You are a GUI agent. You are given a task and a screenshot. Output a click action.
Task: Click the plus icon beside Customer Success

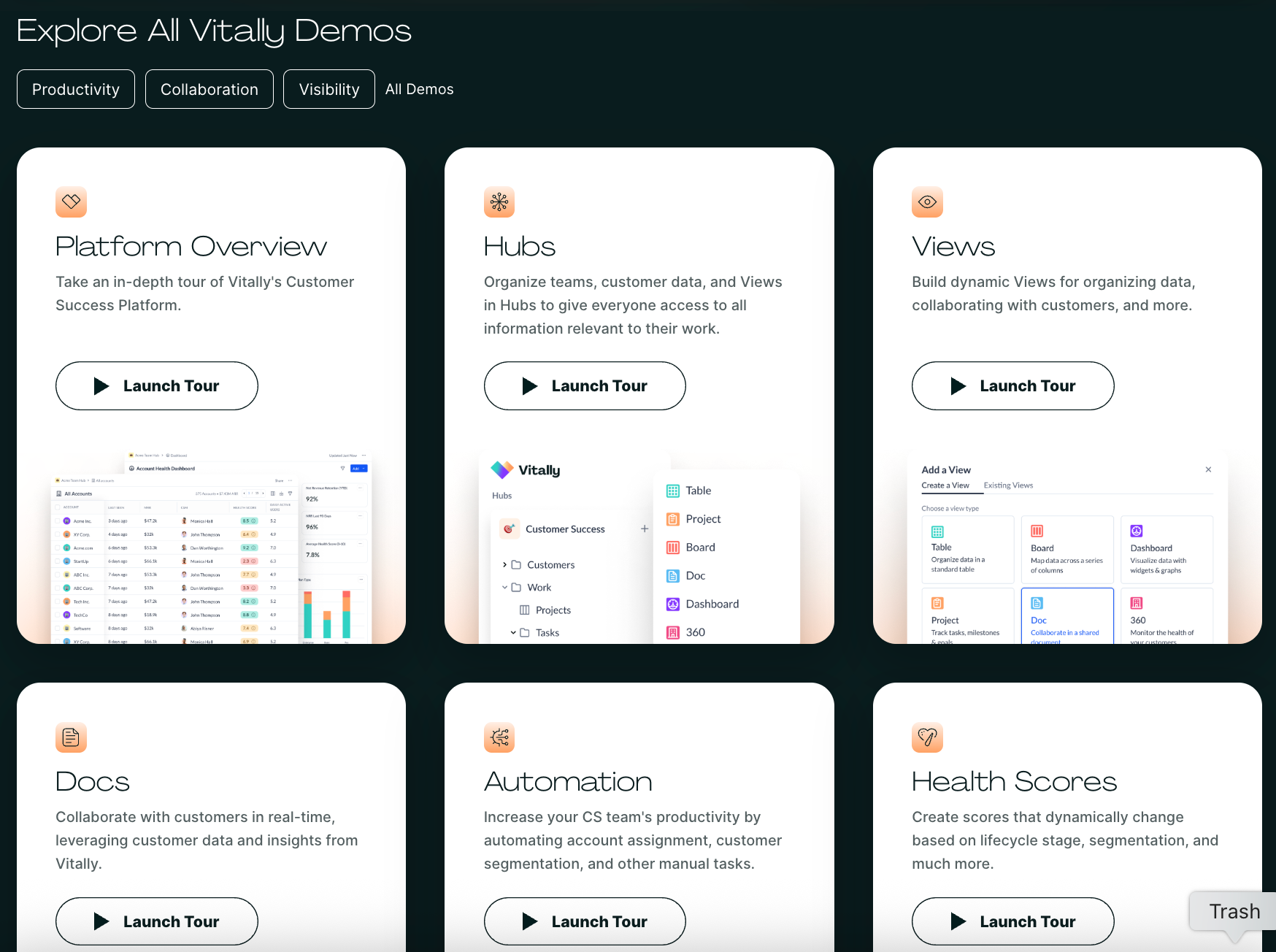(645, 529)
